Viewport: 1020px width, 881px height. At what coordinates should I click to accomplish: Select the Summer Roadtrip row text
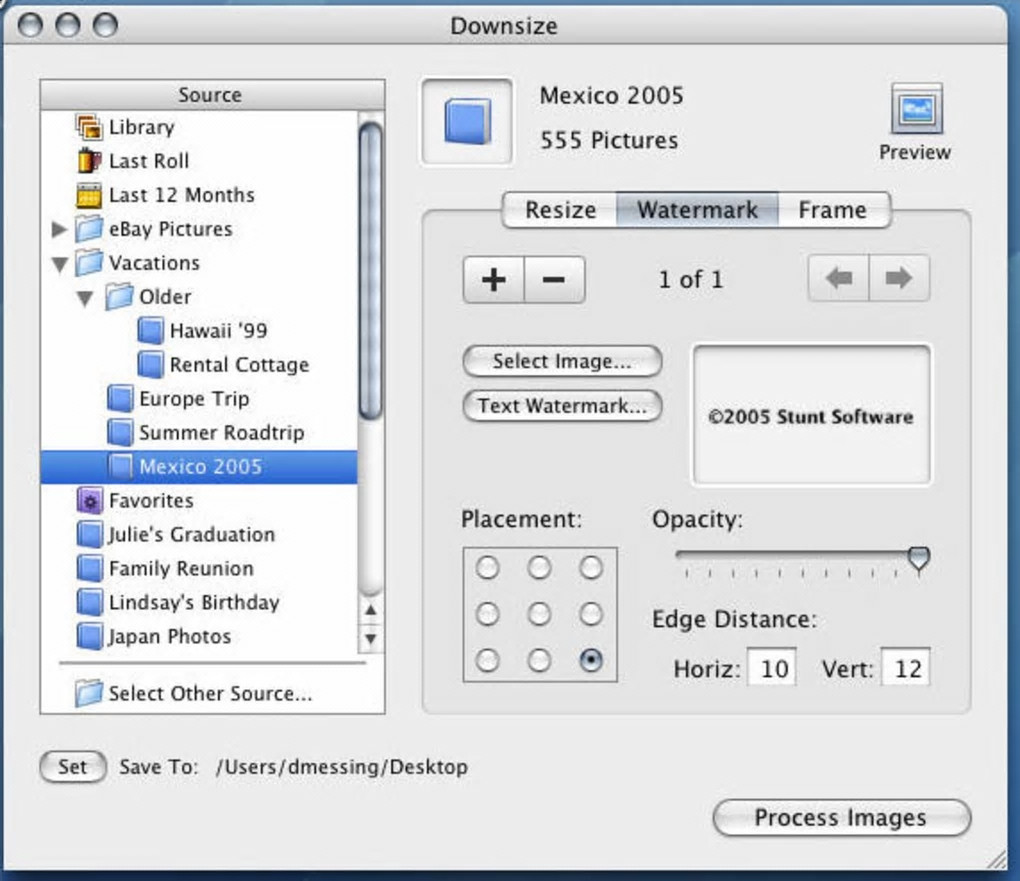[x=222, y=432]
